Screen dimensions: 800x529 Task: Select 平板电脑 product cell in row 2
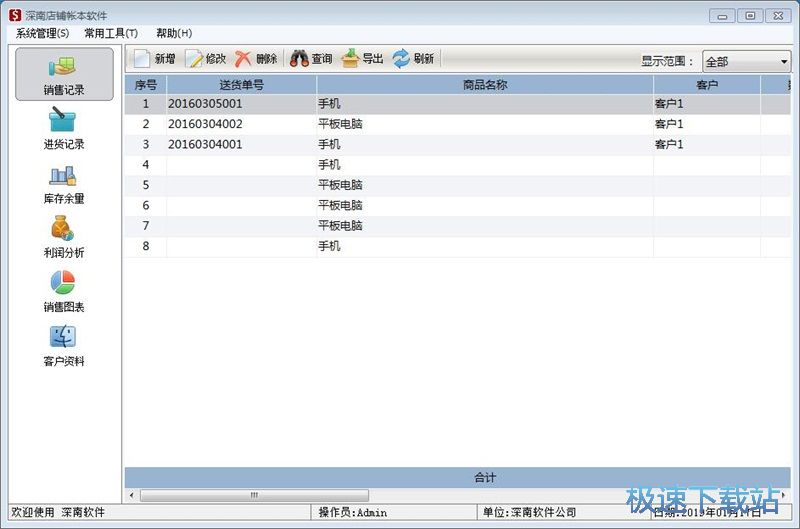485,124
